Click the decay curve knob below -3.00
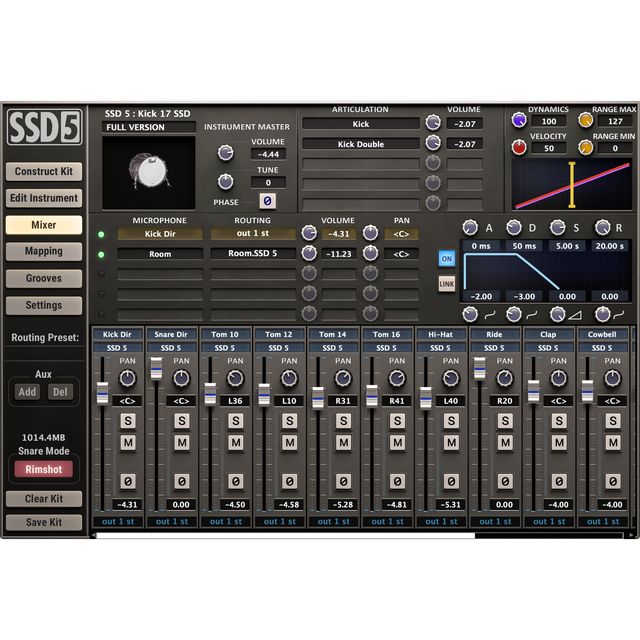Screen dimensions: 640x640 [513, 314]
